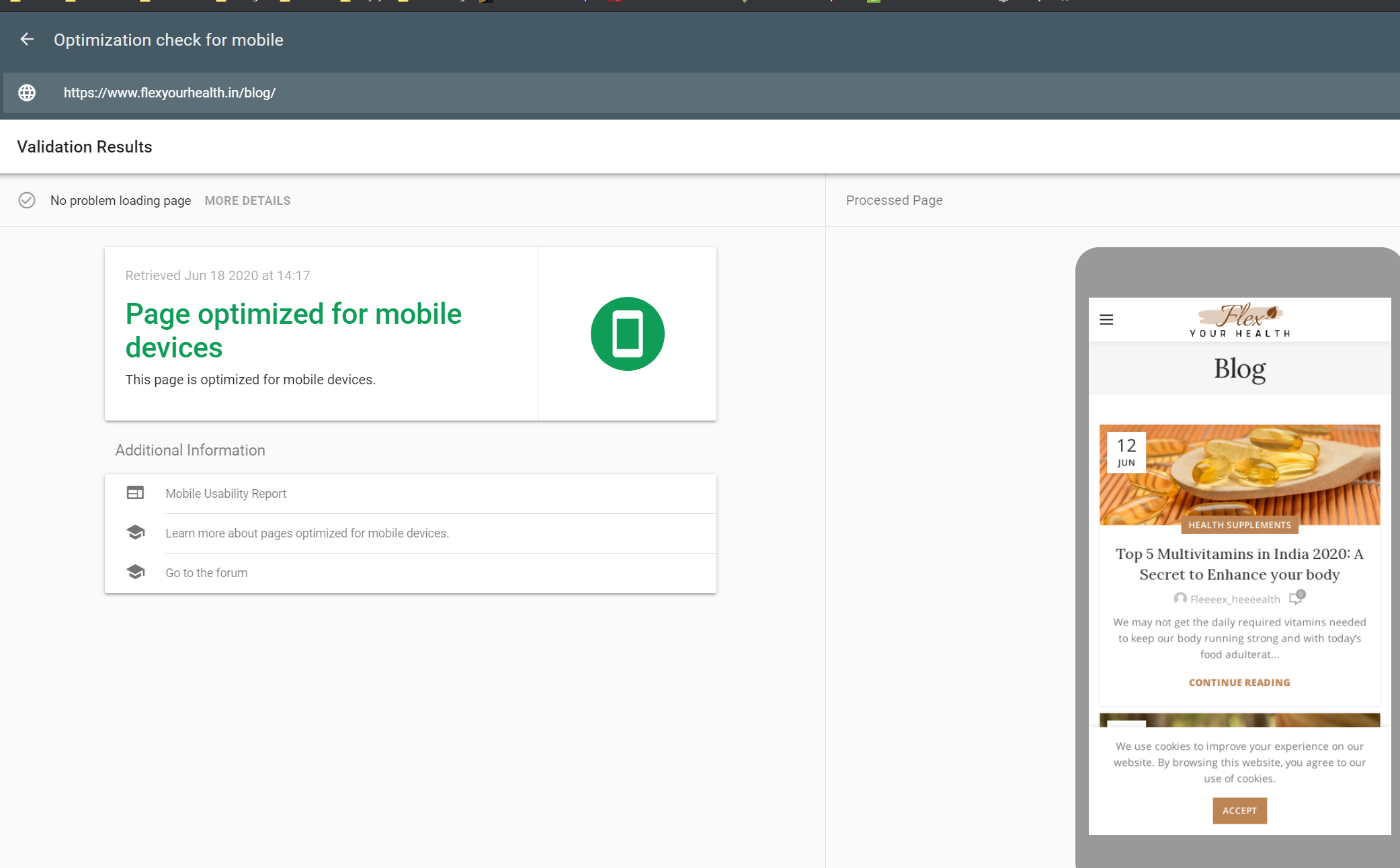1400x868 pixels.
Task: Click the Mobile Usability Report icon
Action: (x=135, y=493)
